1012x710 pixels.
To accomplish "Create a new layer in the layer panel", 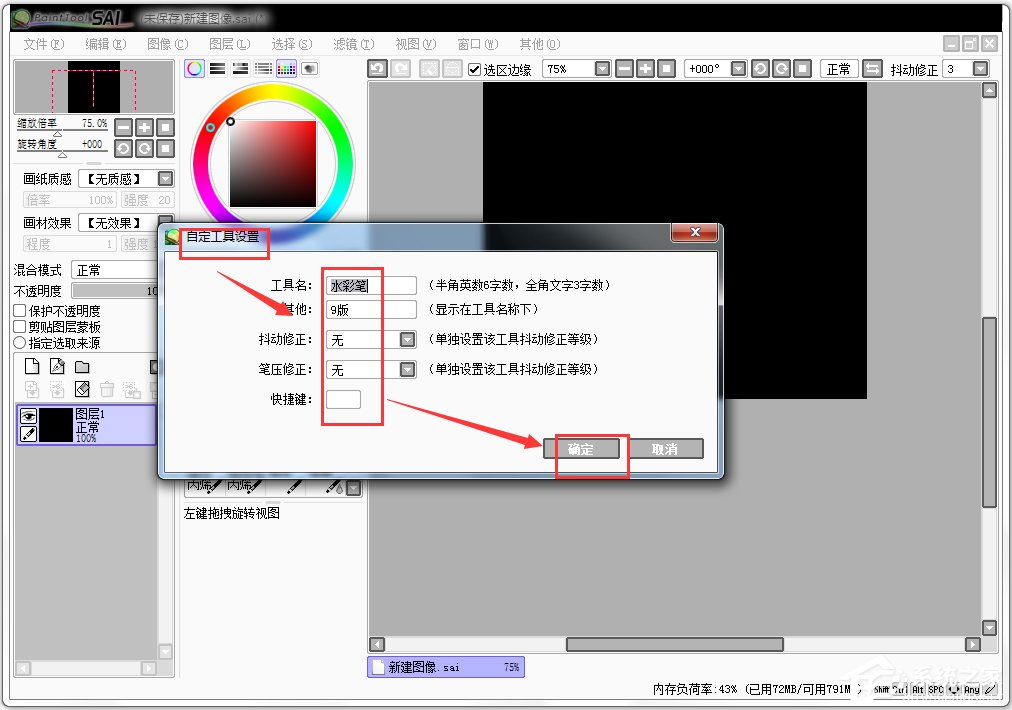I will coord(33,367).
